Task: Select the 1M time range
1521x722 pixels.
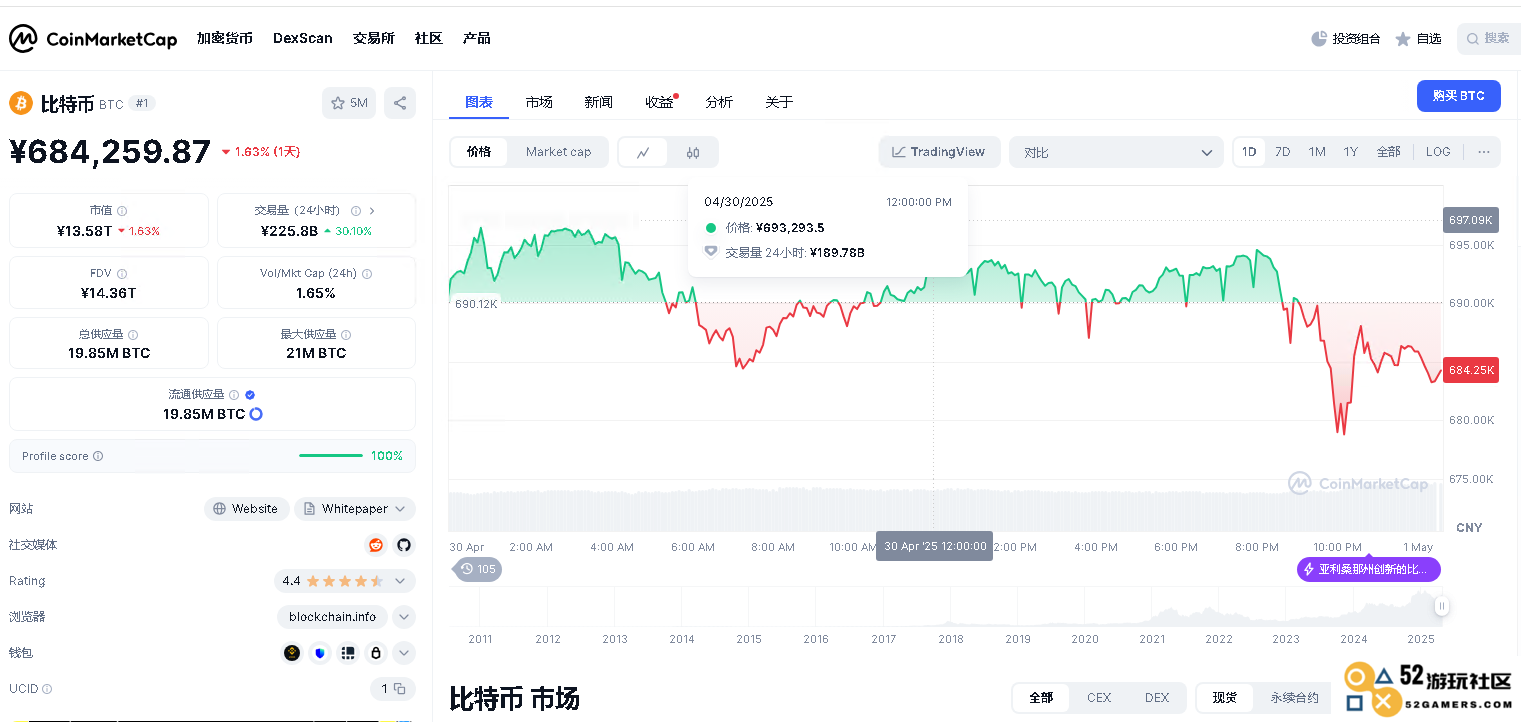Action: point(1317,152)
